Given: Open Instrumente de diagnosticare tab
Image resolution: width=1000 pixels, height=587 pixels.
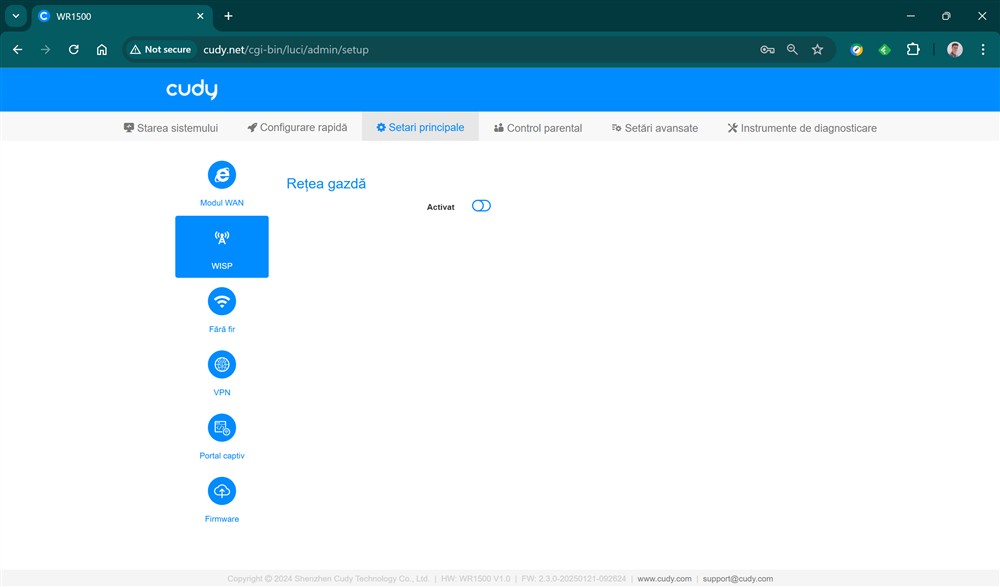Looking at the screenshot, I should tap(802, 128).
